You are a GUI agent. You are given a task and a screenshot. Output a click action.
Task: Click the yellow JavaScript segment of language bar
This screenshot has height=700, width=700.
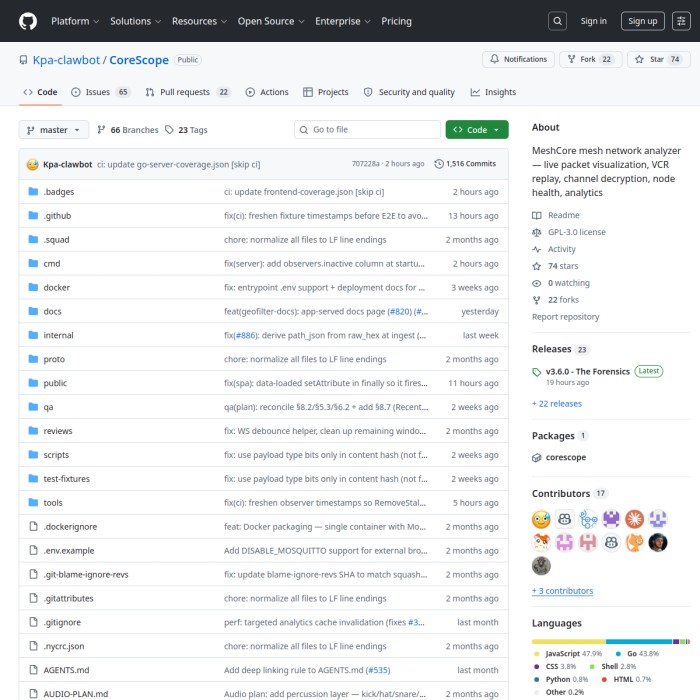pyautogui.click(x=568, y=642)
